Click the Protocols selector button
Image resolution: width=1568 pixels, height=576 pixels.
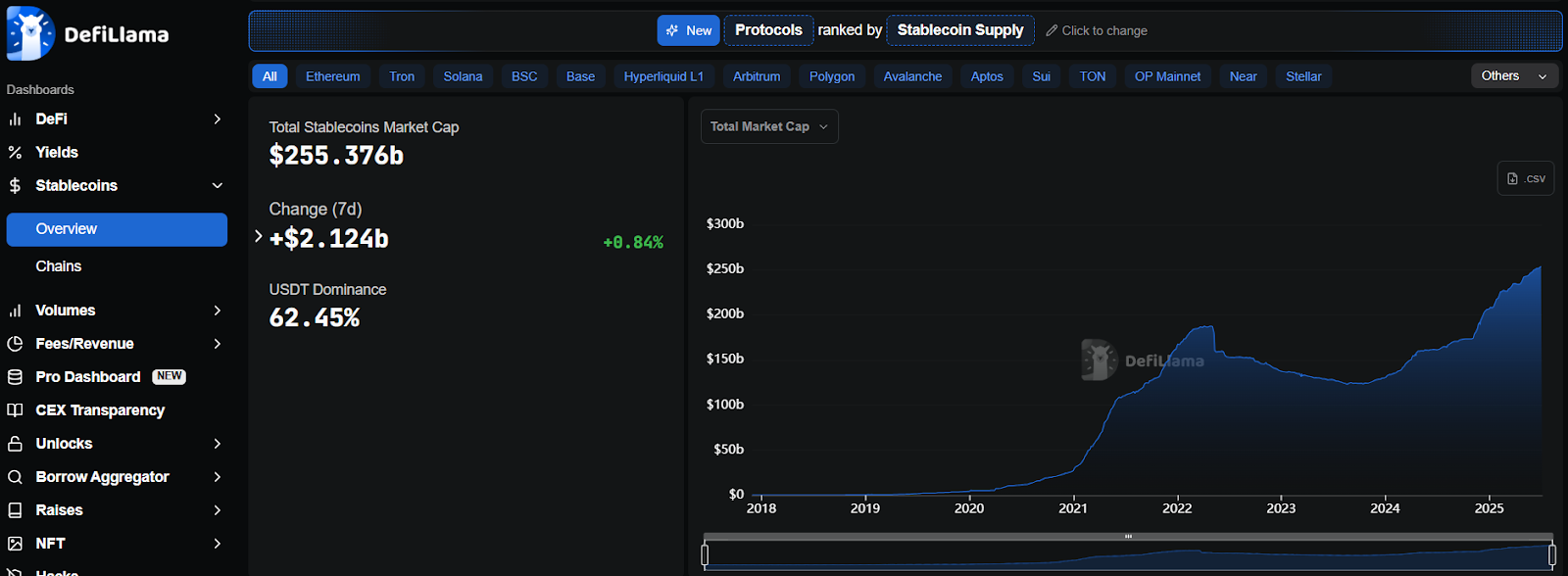click(x=769, y=30)
